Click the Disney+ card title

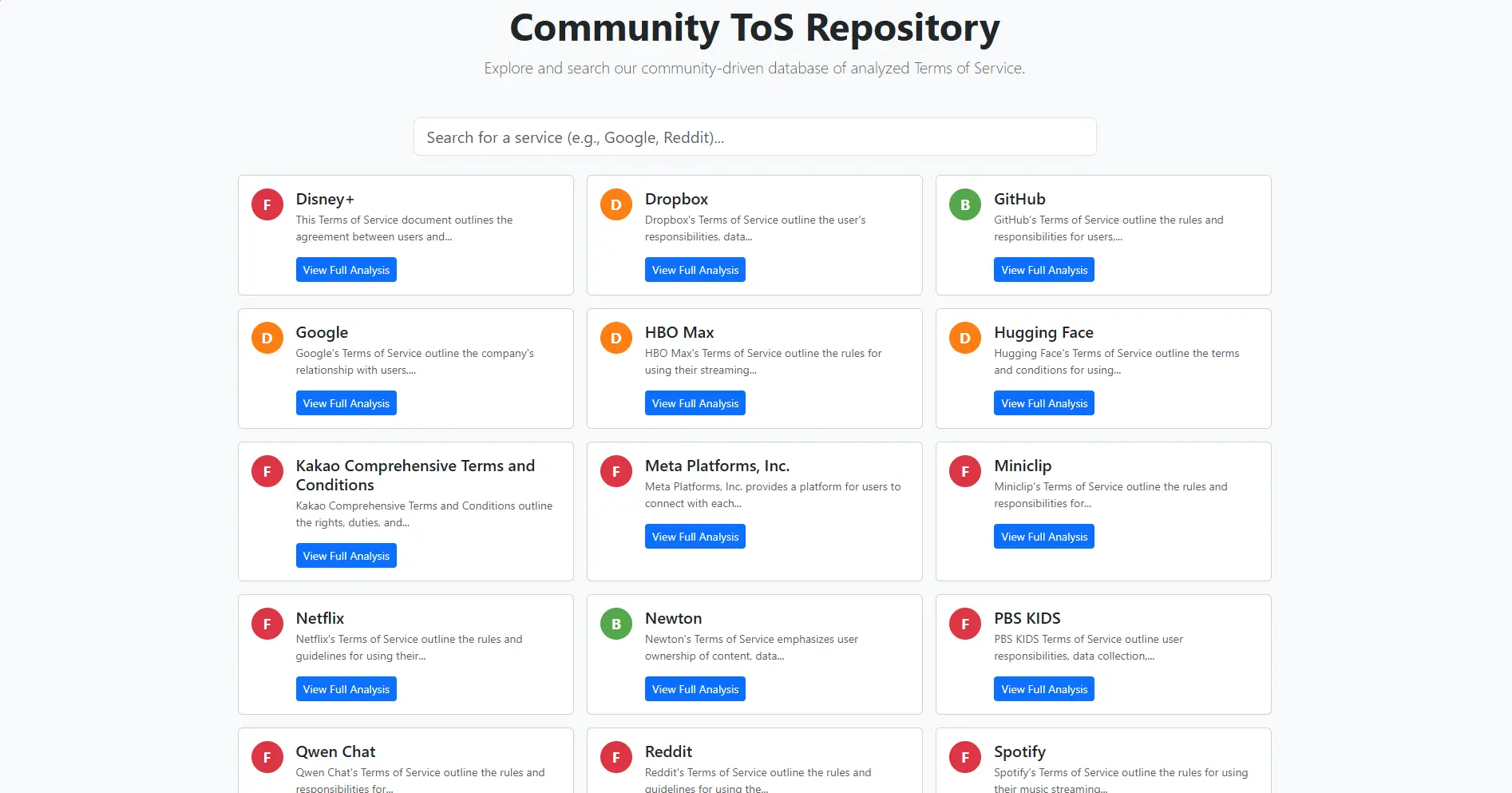325,199
